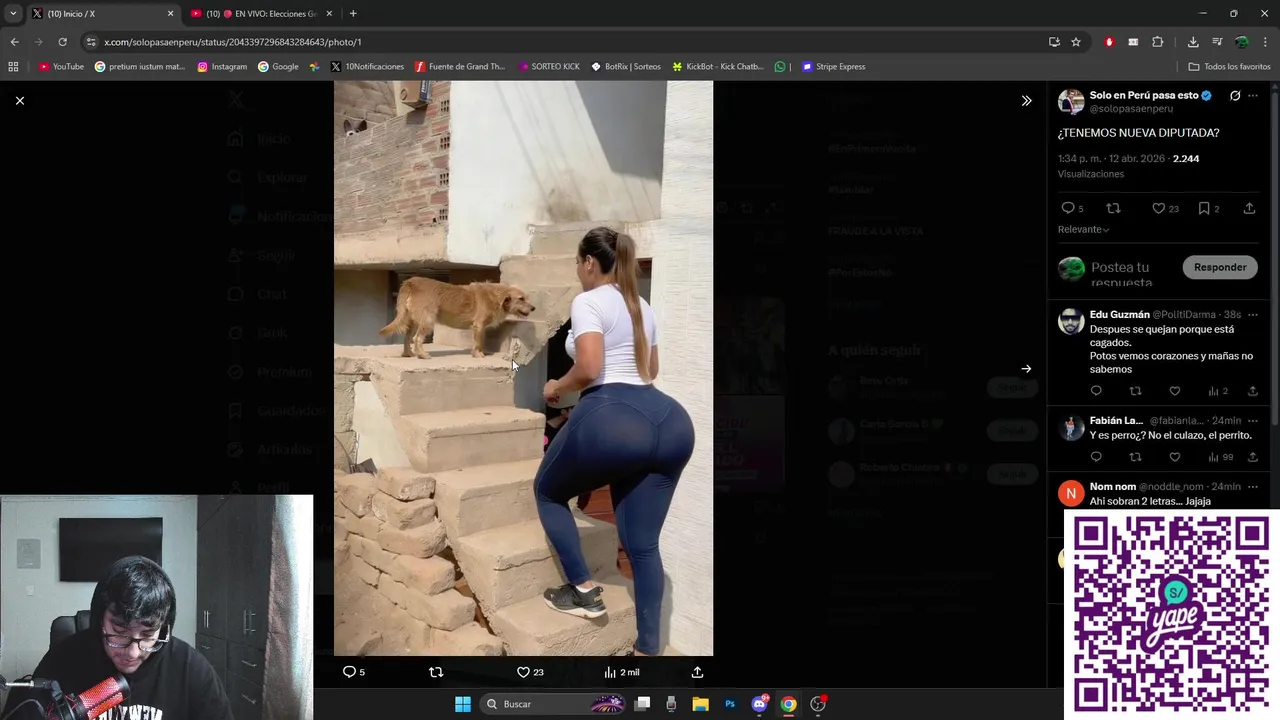Open Task View from the taskbar

pos(643,704)
